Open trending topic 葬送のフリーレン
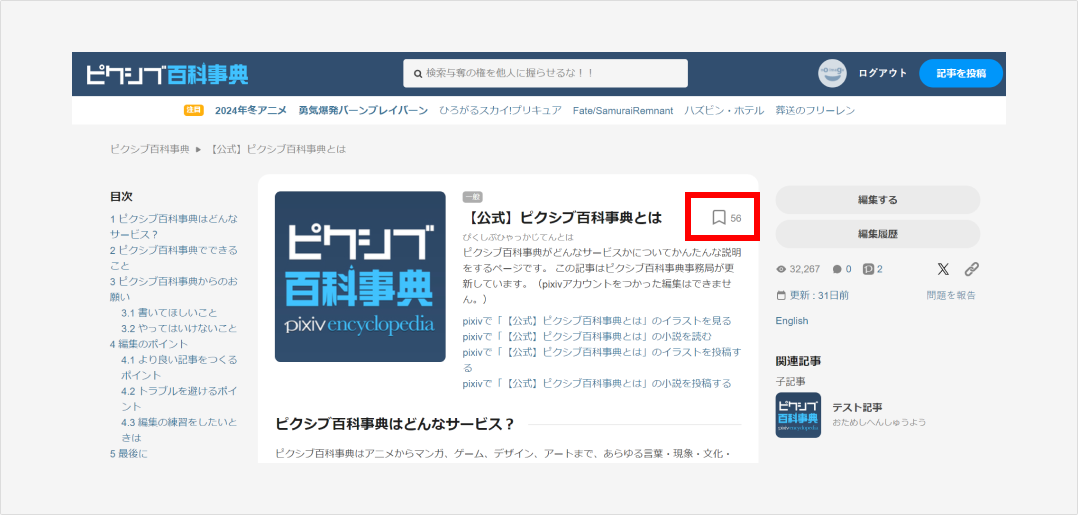The height and width of the screenshot is (515, 1078). tap(815, 110)
